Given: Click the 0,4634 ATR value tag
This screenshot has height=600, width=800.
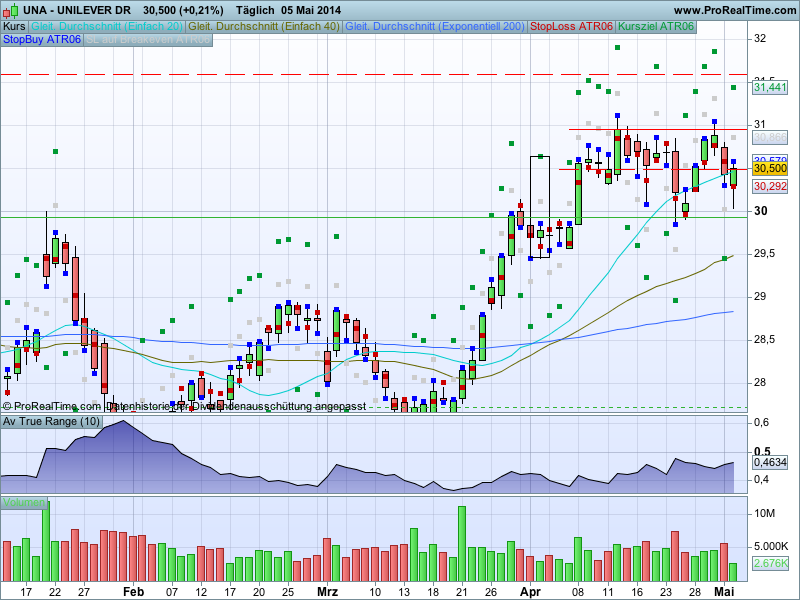Looking at the screenshot, I should pyautogui.click(x=770, y=462).
